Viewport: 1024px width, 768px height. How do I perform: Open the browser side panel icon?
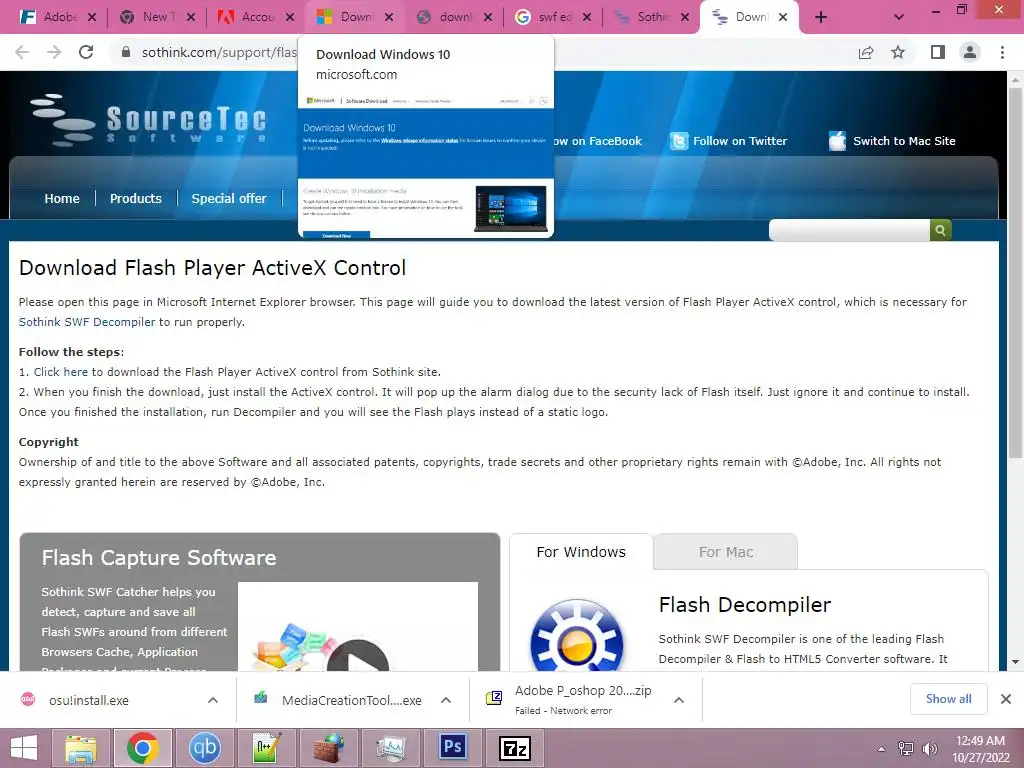[x=938, y=52]
